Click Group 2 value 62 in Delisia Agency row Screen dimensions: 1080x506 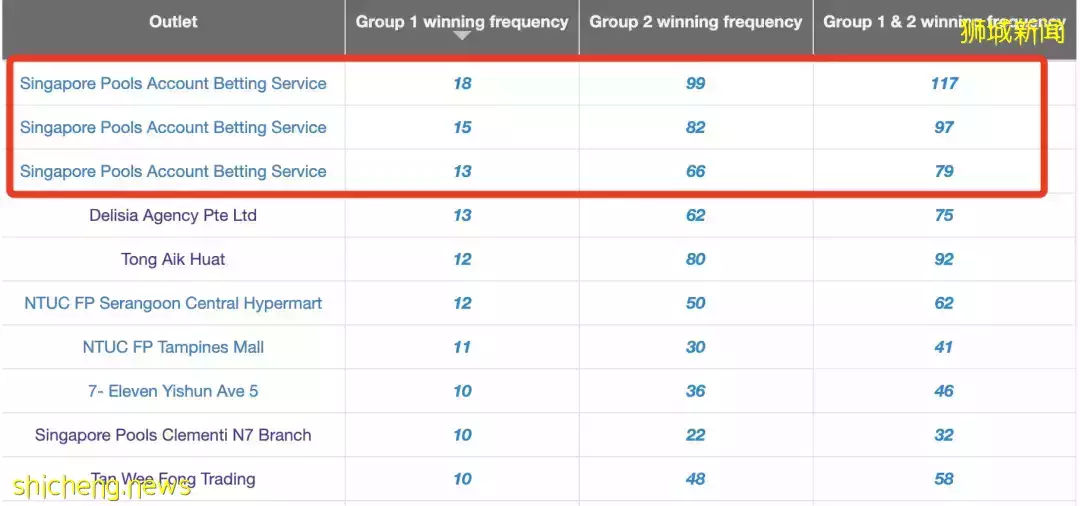(696, 215)
